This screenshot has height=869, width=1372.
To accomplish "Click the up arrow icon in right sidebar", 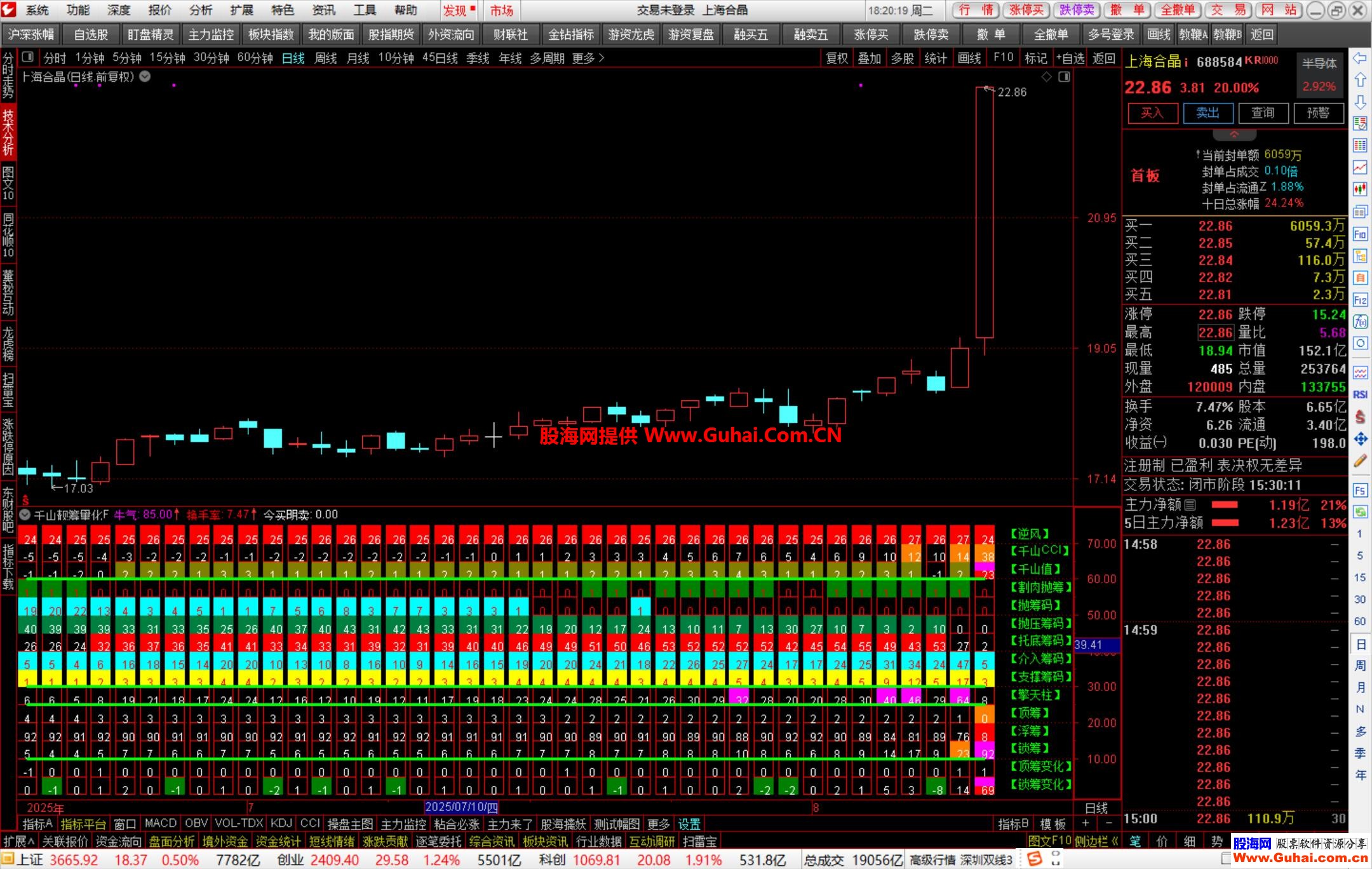I will 1359,80.
